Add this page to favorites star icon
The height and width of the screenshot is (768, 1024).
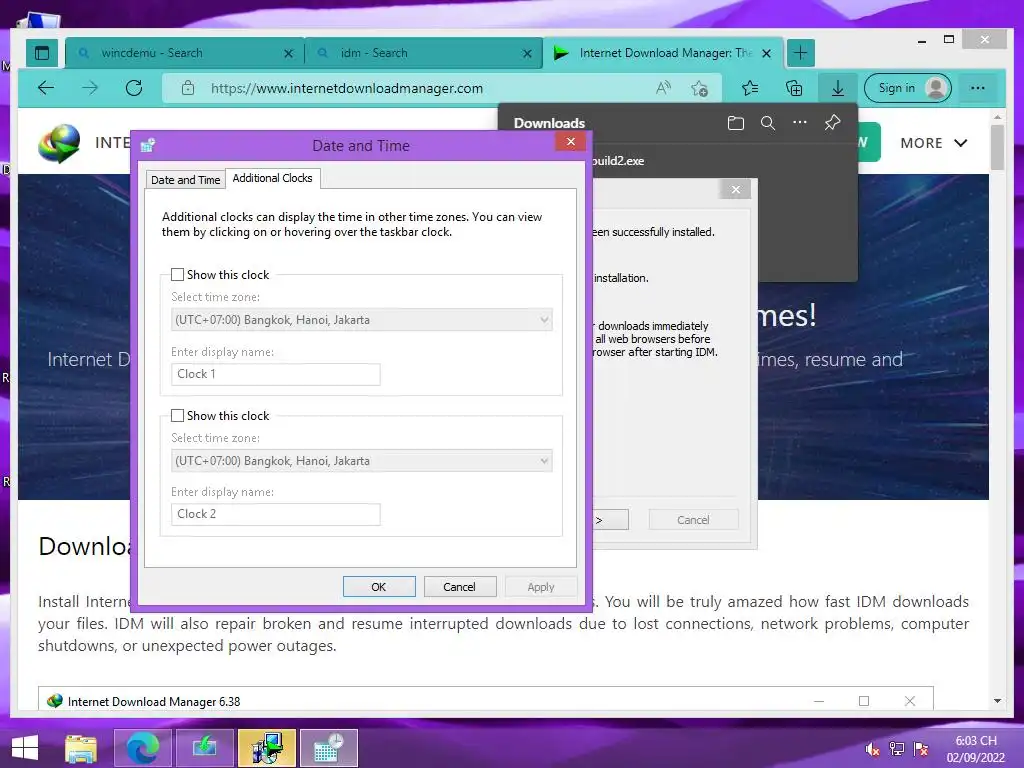point(699,88)
